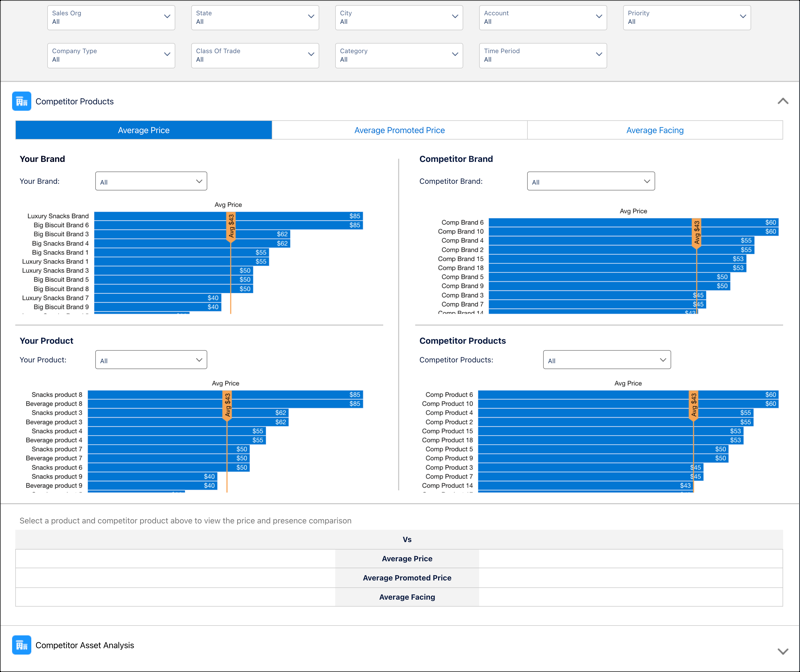Select the Big Snacks Brand 1 bar
The height and width of the screenshot is (672, 800).
pos(182,253)
